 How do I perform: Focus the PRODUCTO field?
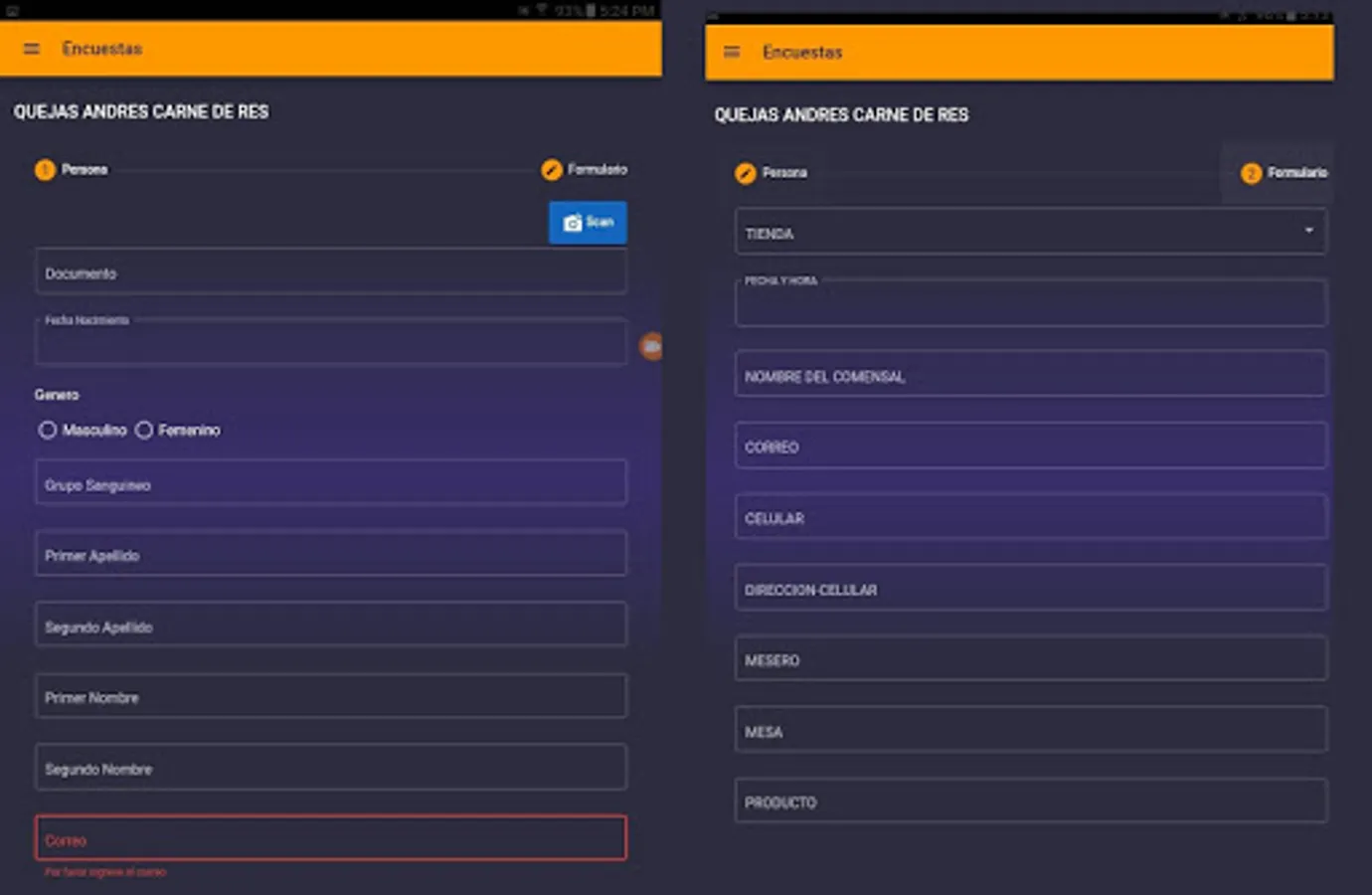coord(1031,801)
